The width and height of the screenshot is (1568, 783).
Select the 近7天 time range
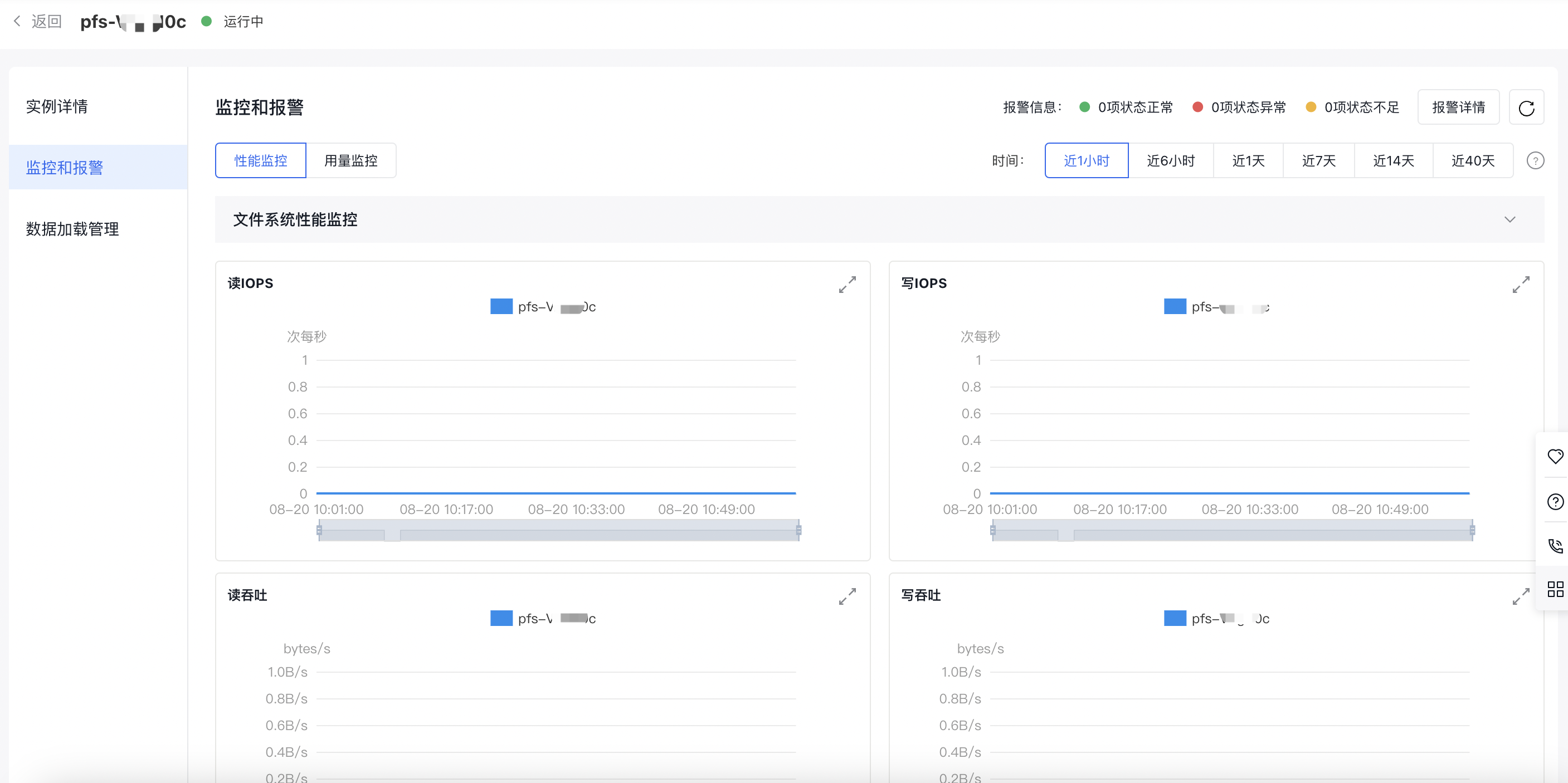1318,160
